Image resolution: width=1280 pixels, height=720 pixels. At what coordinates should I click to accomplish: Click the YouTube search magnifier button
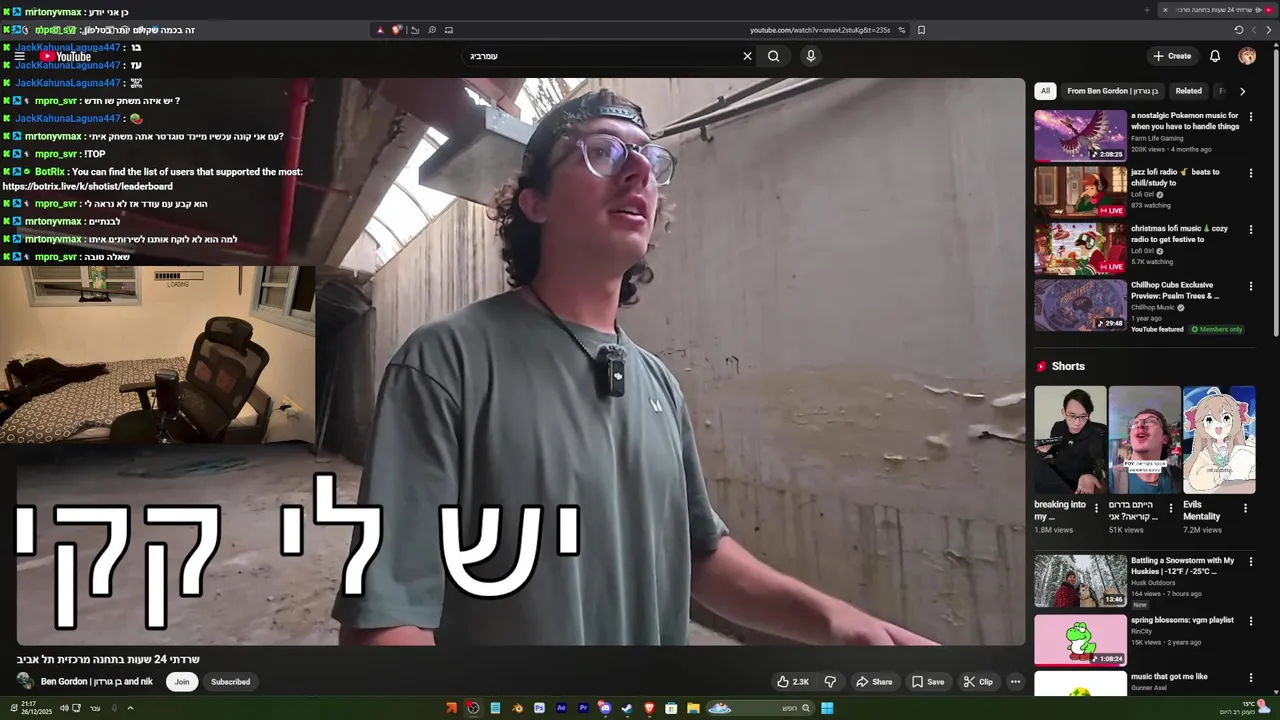coord(773,56)
